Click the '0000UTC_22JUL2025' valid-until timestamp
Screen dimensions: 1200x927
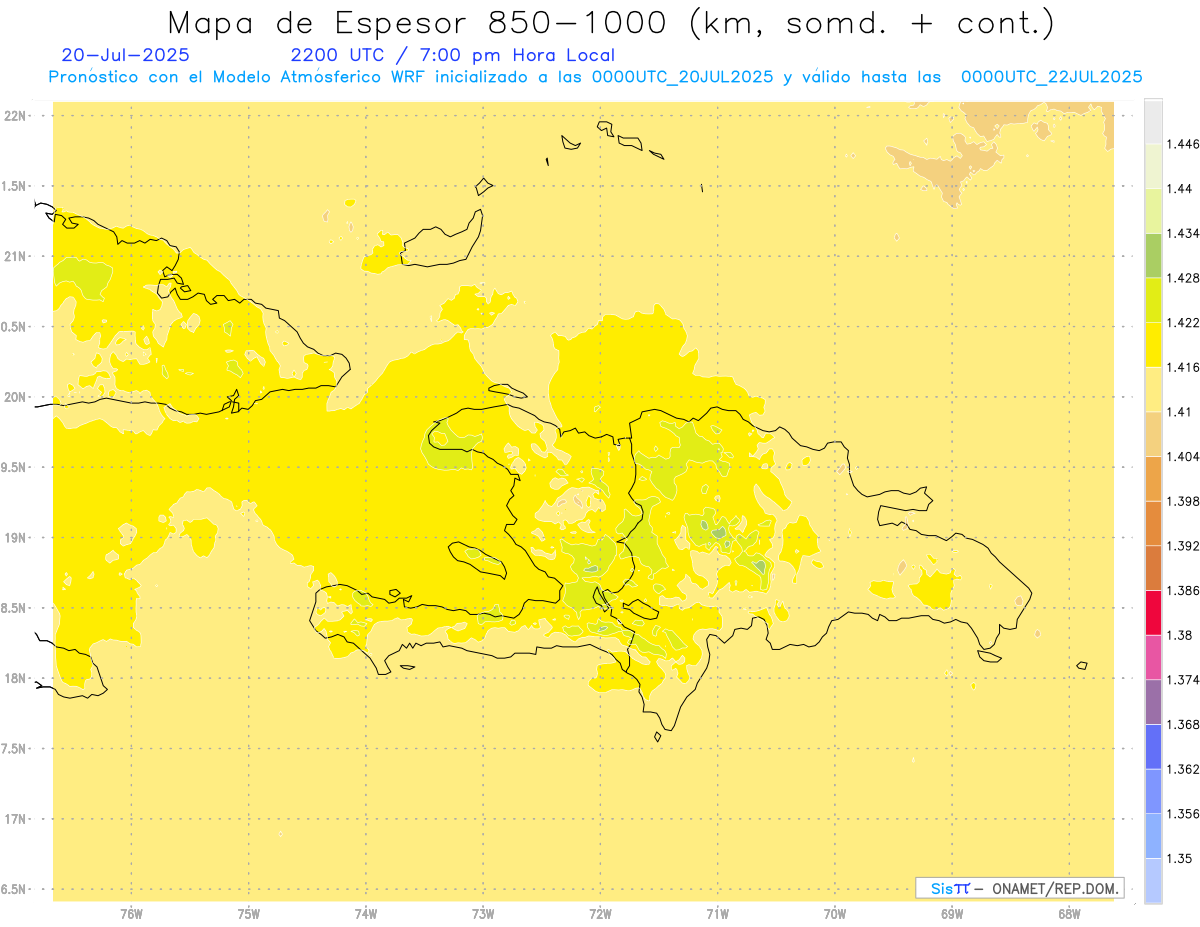pos(1052,77)
